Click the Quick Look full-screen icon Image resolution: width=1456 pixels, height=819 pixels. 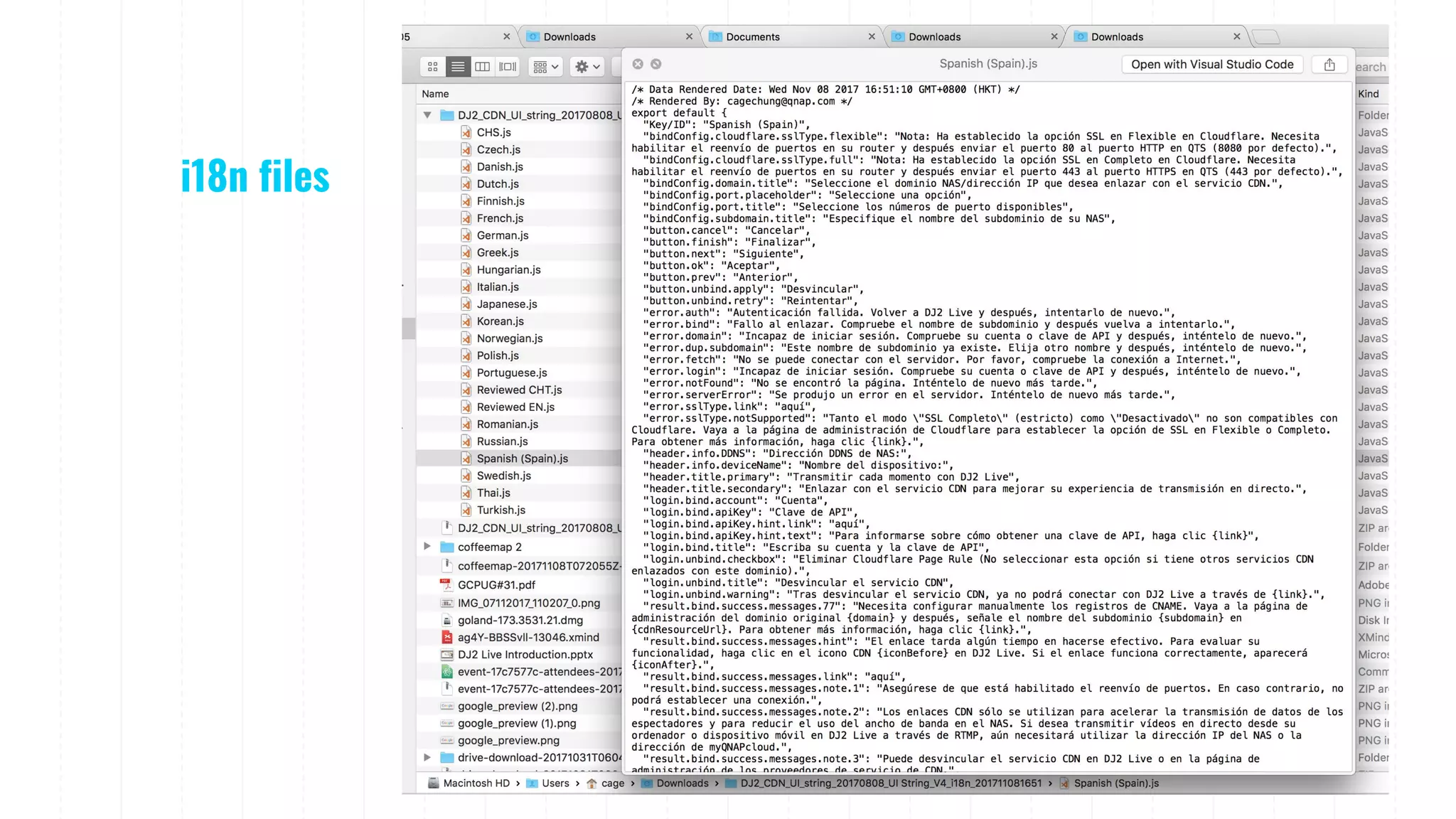tap(656, 64)
